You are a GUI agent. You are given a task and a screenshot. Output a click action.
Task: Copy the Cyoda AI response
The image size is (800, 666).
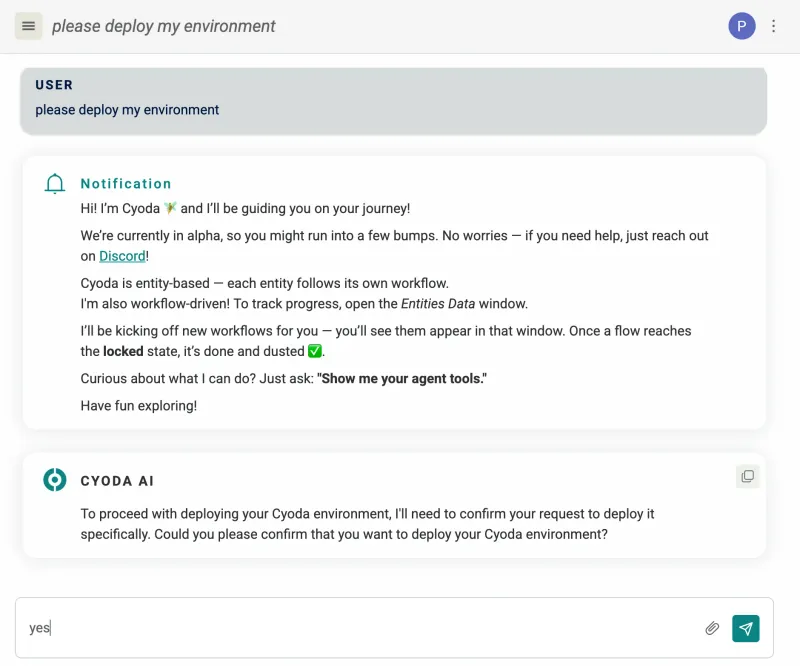tap(747, 476)
